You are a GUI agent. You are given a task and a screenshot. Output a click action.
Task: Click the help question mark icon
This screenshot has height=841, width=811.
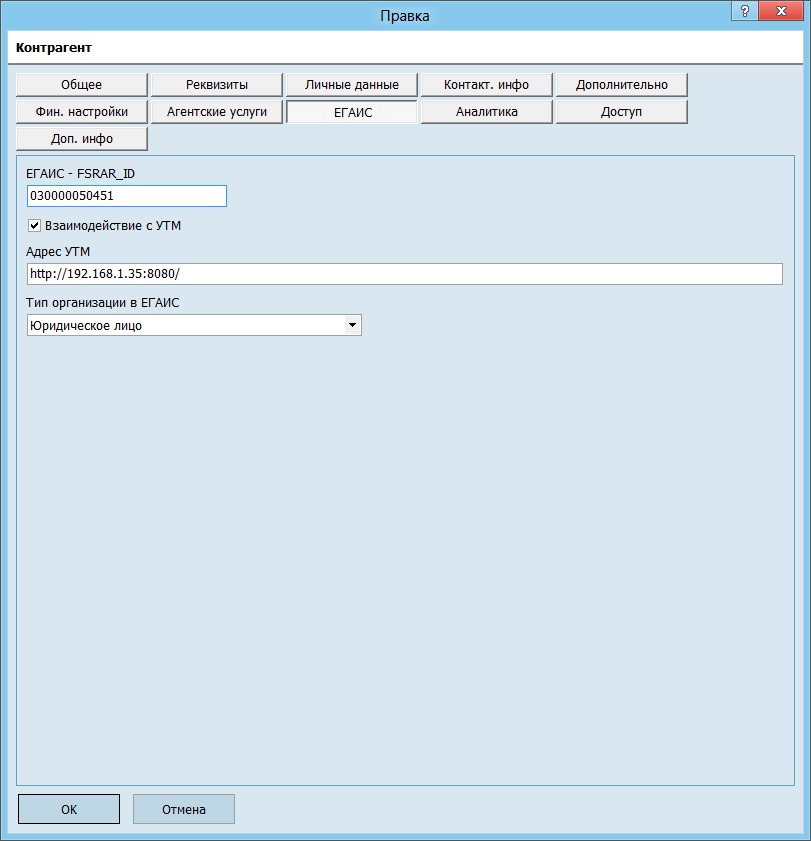point(744,11)
